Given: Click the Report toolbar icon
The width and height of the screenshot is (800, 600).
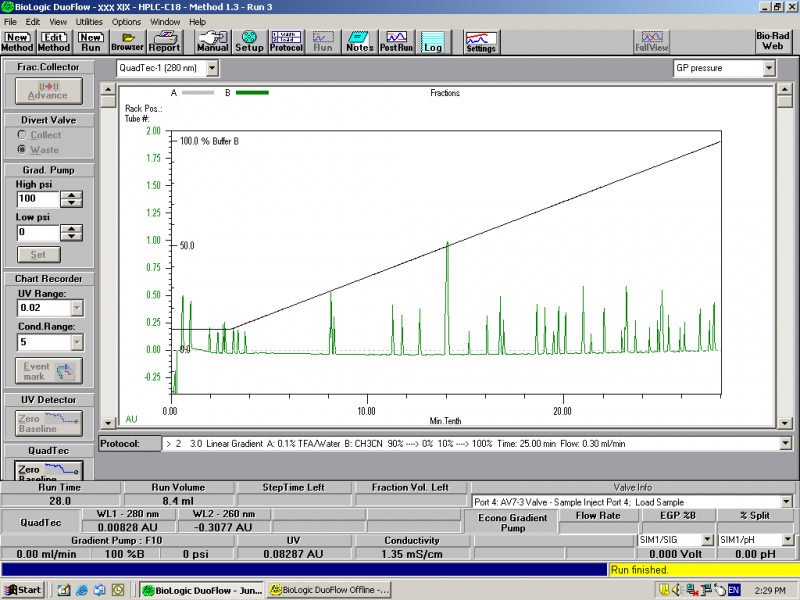Looking at the screenshot, I should tap(164, 41).
